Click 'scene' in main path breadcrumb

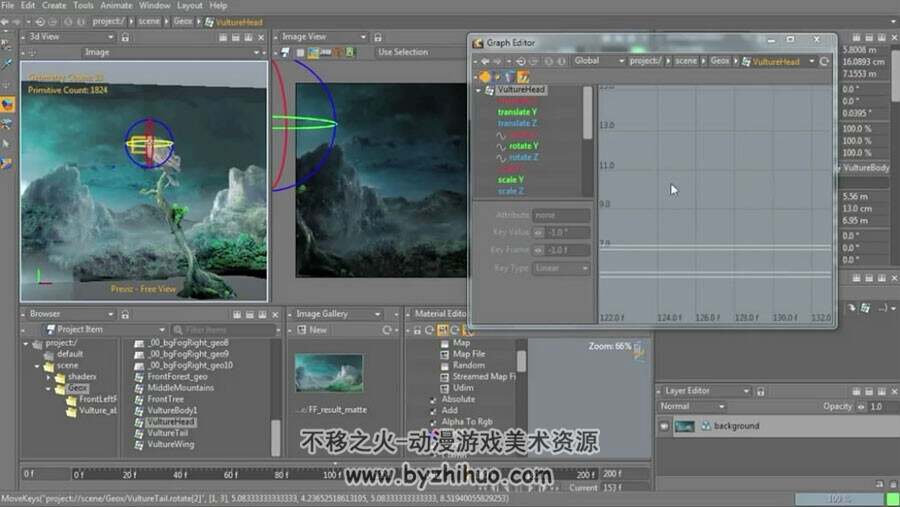point(149,21)
